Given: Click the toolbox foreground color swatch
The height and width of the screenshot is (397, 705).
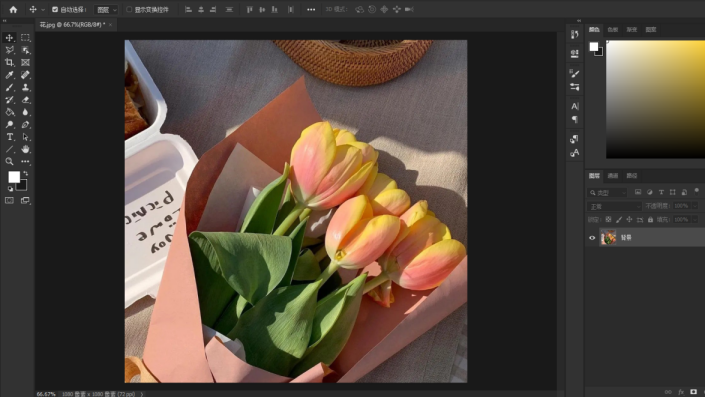Looking at the screenshot, I should pyautogui.click(x=14, y=177).
